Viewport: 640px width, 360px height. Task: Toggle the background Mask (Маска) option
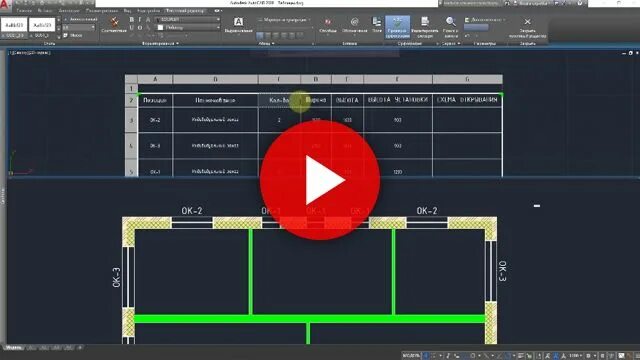click(x=73, y=36)
